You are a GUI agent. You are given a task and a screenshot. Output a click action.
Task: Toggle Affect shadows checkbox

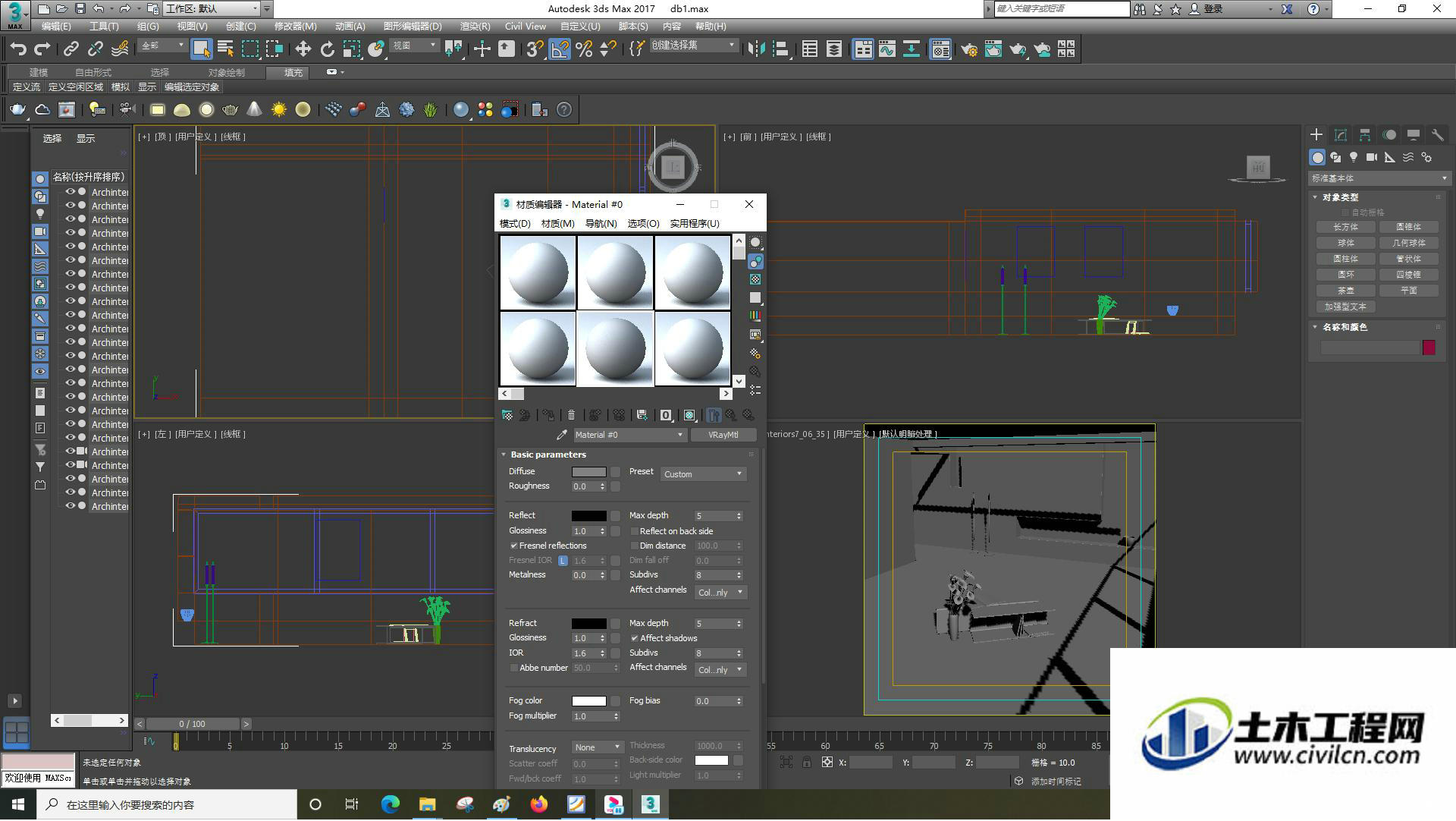635,639
